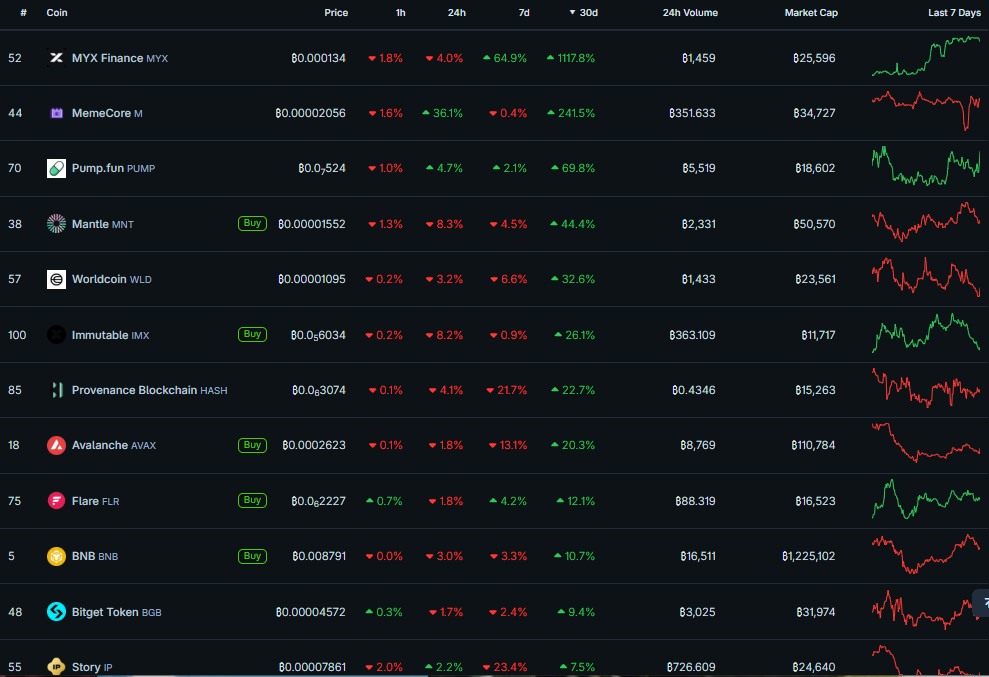Open the Bitget Token BGB link

(117, 612)
